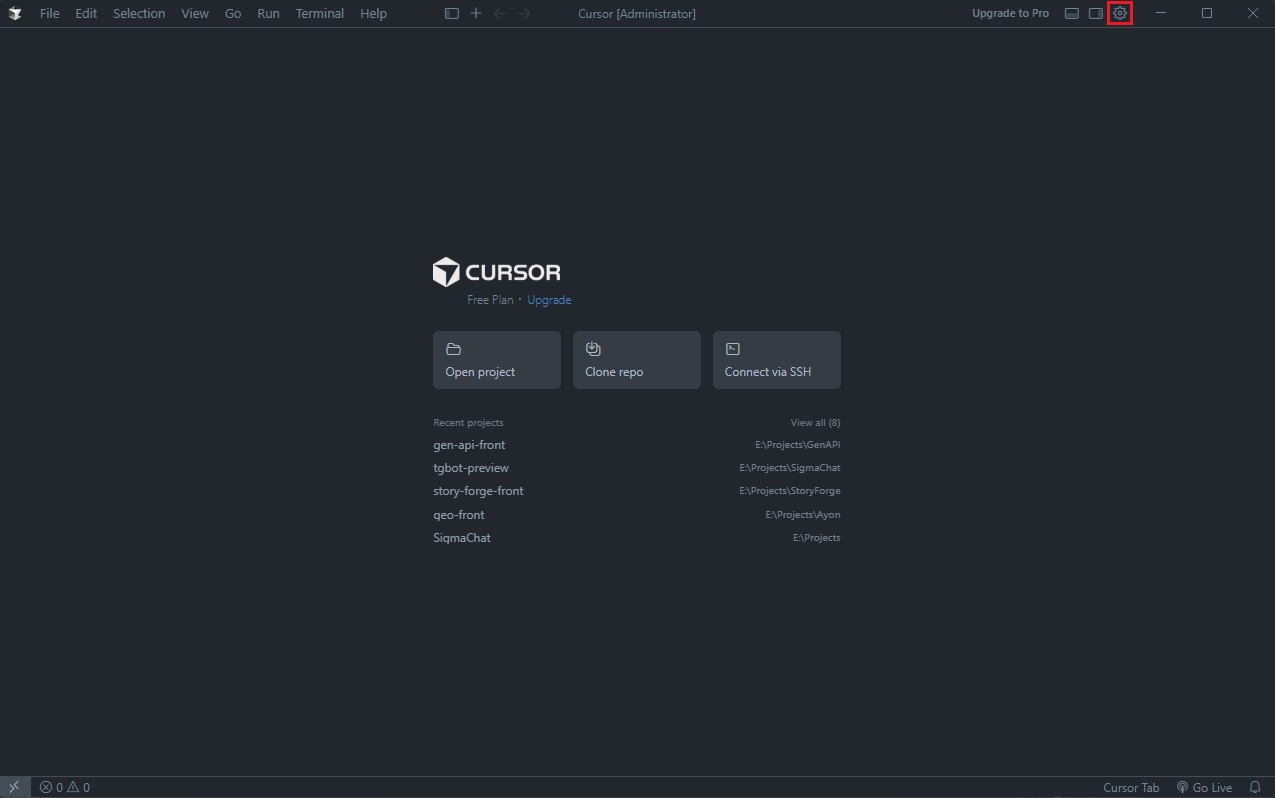Start the Go Live server from status bar
Image resolution: width=1275 pixels, height=798 pixels.
coord(1205,787)
